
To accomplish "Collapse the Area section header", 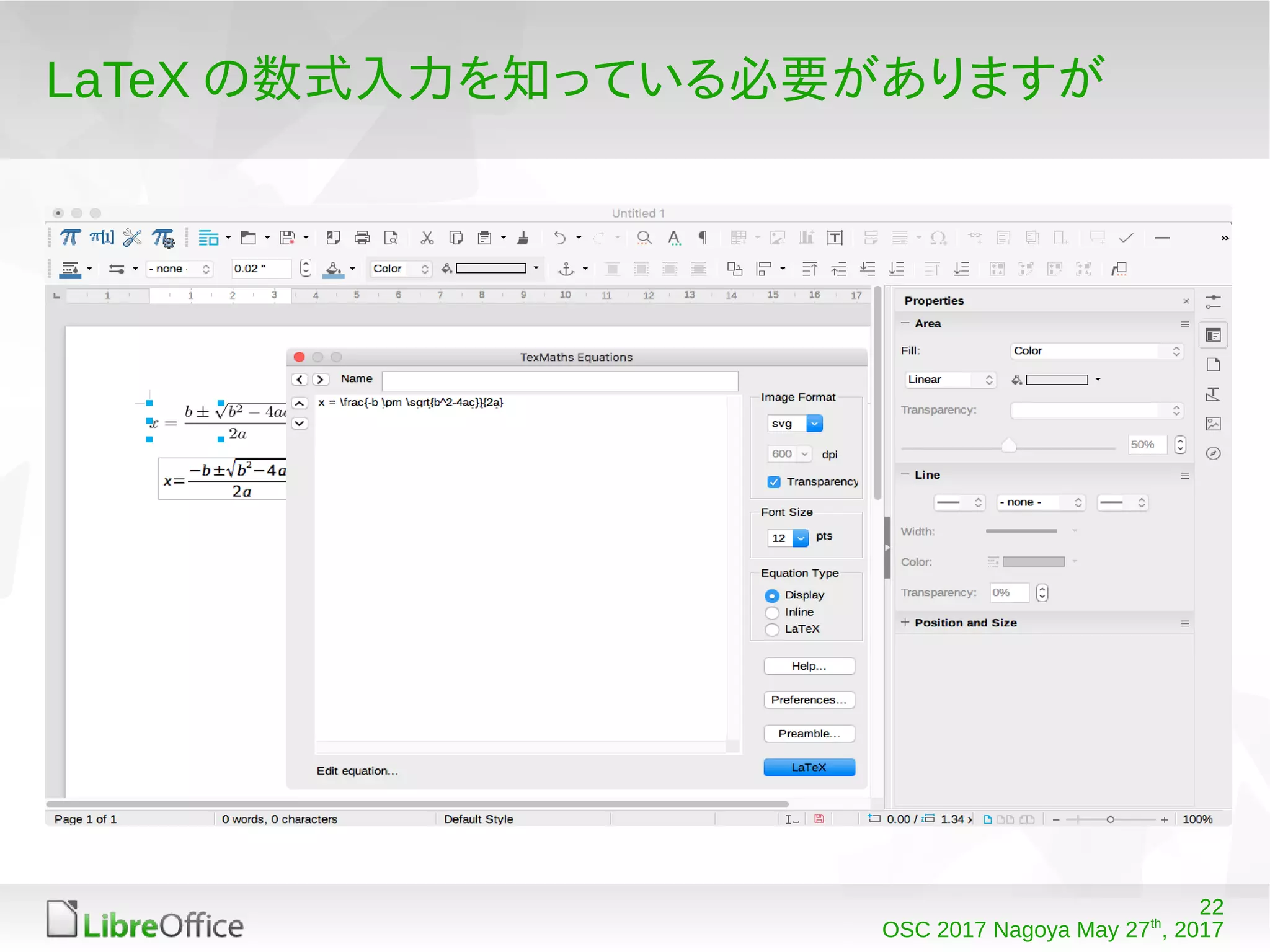I will [905, 324].
